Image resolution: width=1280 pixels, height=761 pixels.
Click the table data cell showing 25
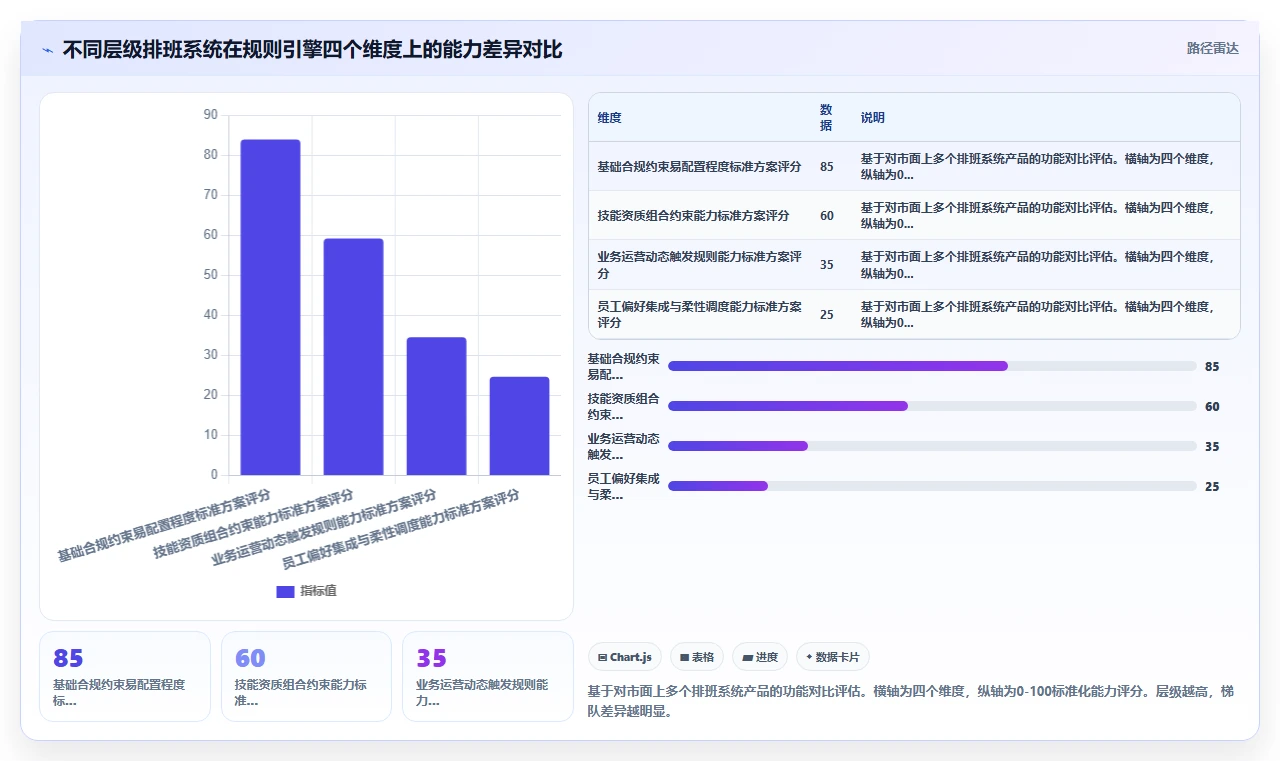[826, 315]
